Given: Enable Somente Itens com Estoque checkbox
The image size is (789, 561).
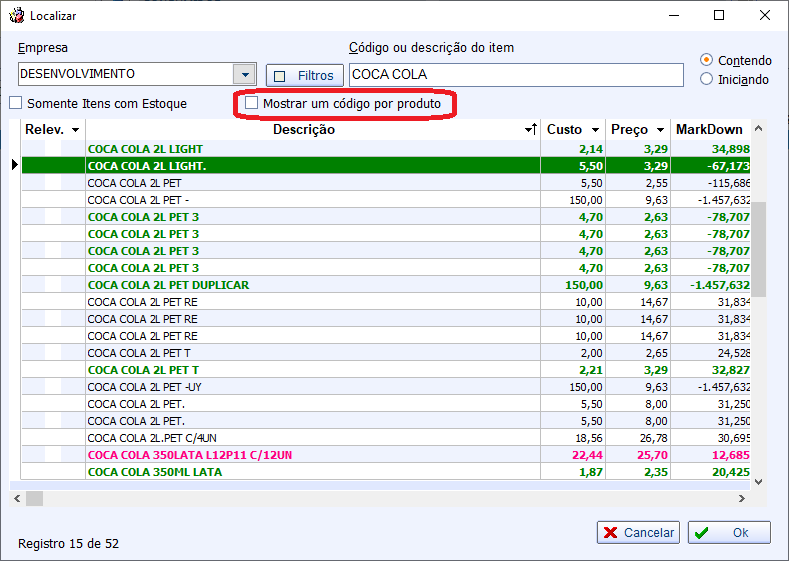Looking at the screenshot, I should coord(15,103).
